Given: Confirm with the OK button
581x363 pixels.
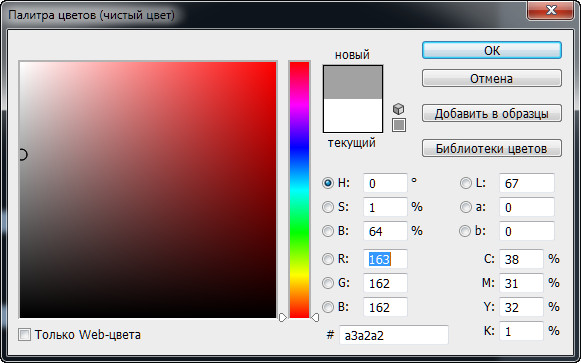Looking at the screenshot, I should (x=492, y=50).
